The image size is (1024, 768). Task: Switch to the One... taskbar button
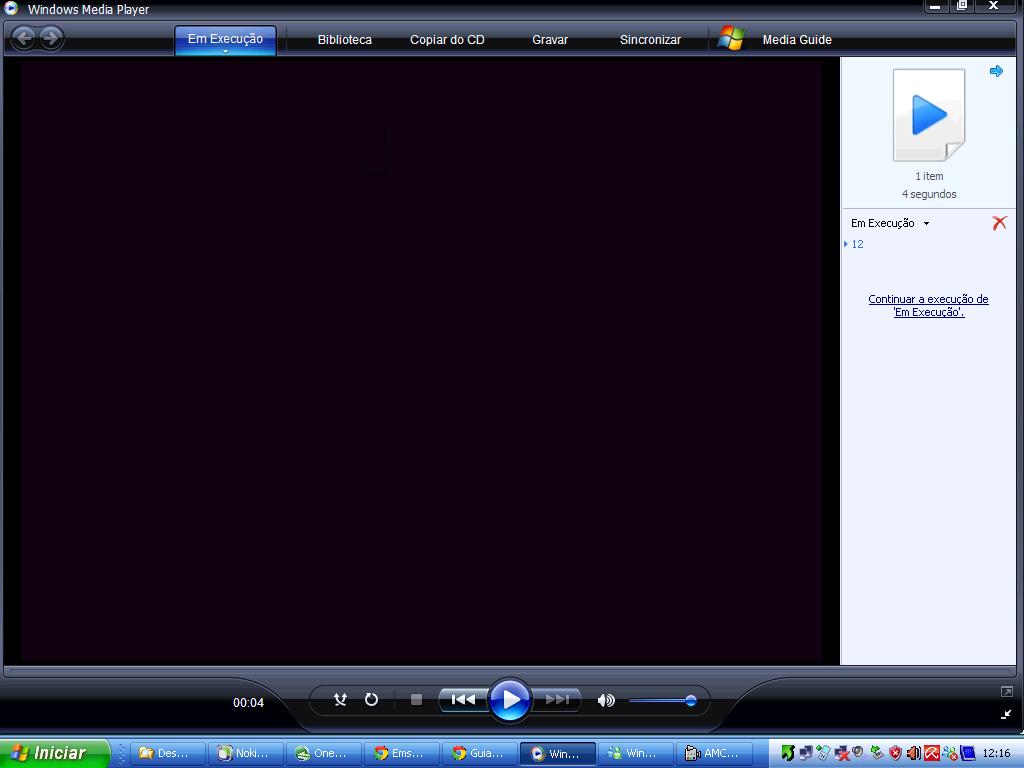coord(323,754)
